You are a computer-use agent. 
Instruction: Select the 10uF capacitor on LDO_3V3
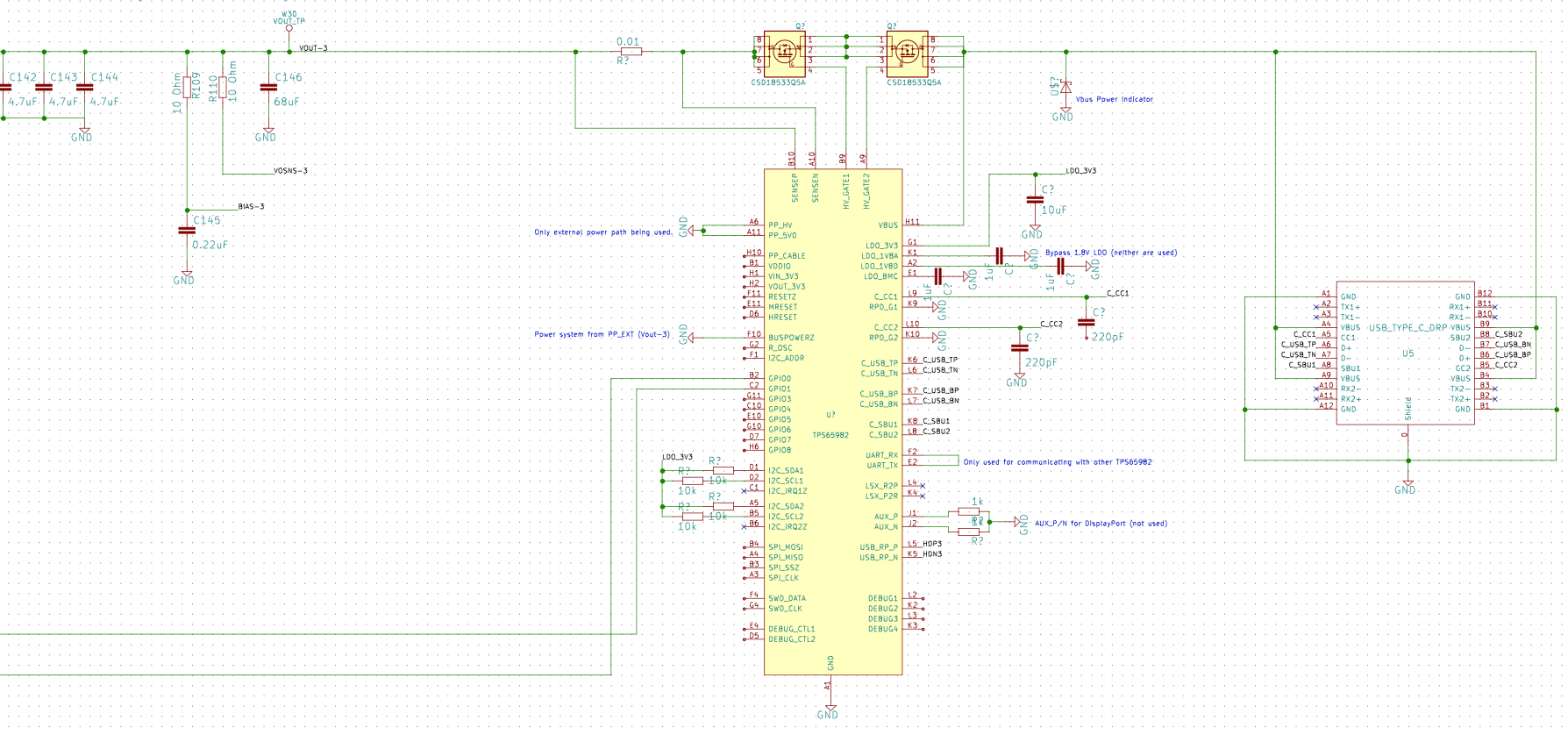coord(1035,200)
